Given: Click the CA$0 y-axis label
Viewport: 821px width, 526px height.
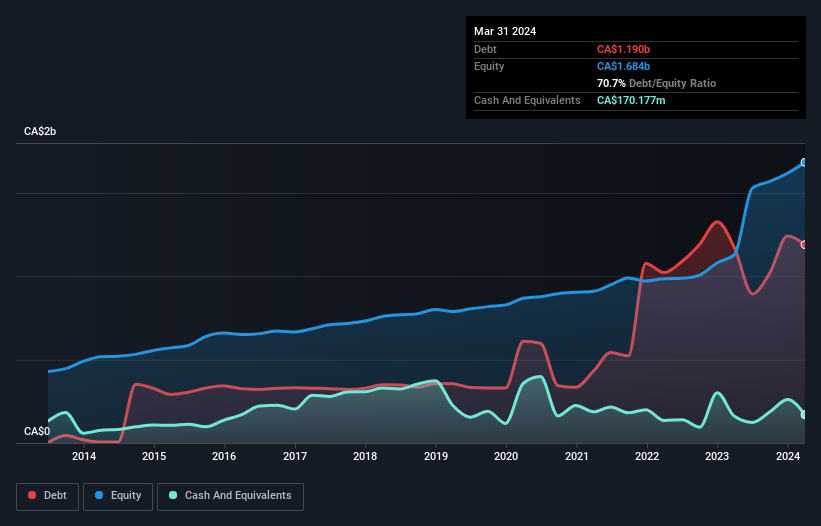Looking at the screenshot, I should 37,432.
